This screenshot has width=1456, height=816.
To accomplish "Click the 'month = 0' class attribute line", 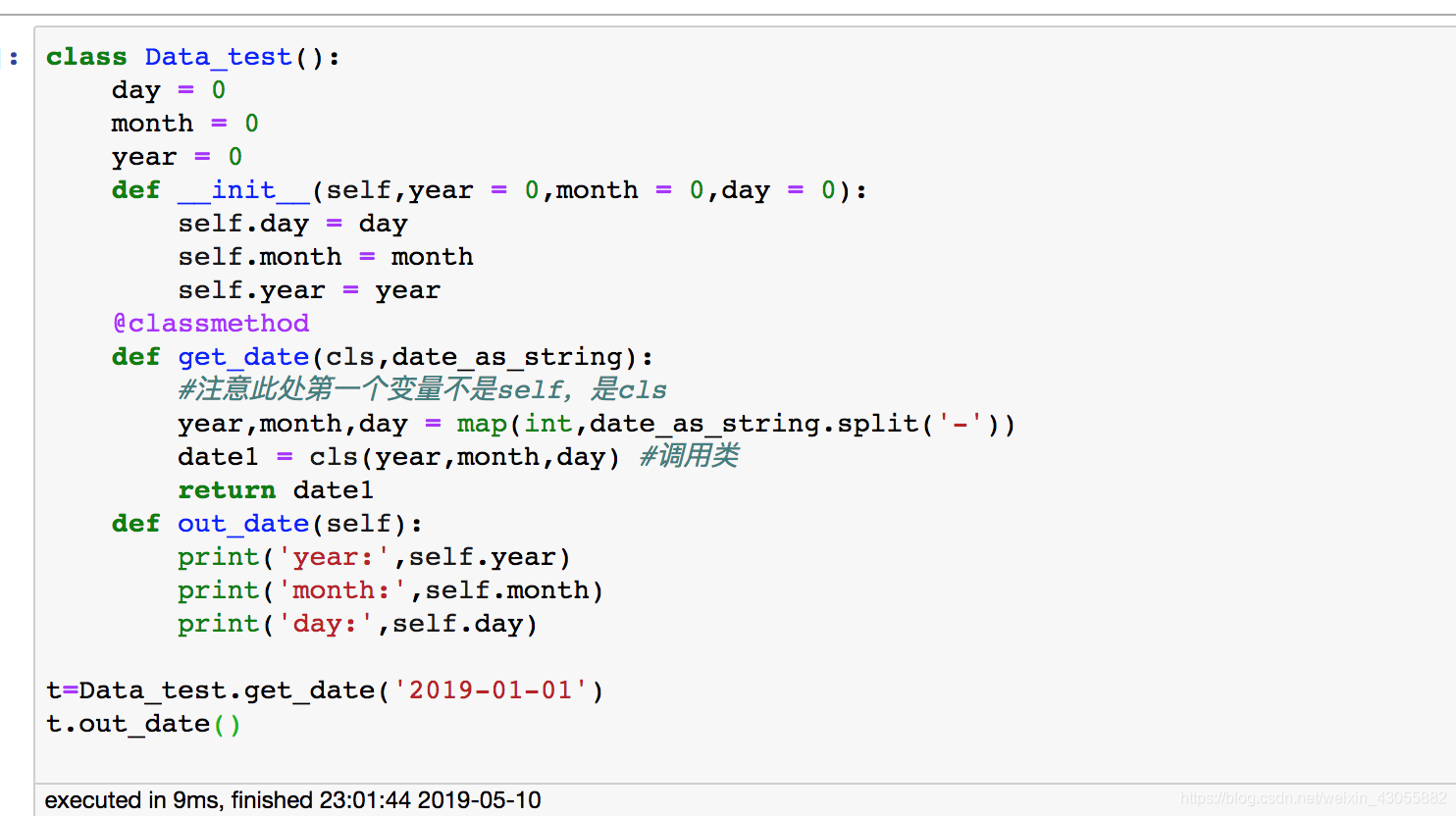I will 185,125.
